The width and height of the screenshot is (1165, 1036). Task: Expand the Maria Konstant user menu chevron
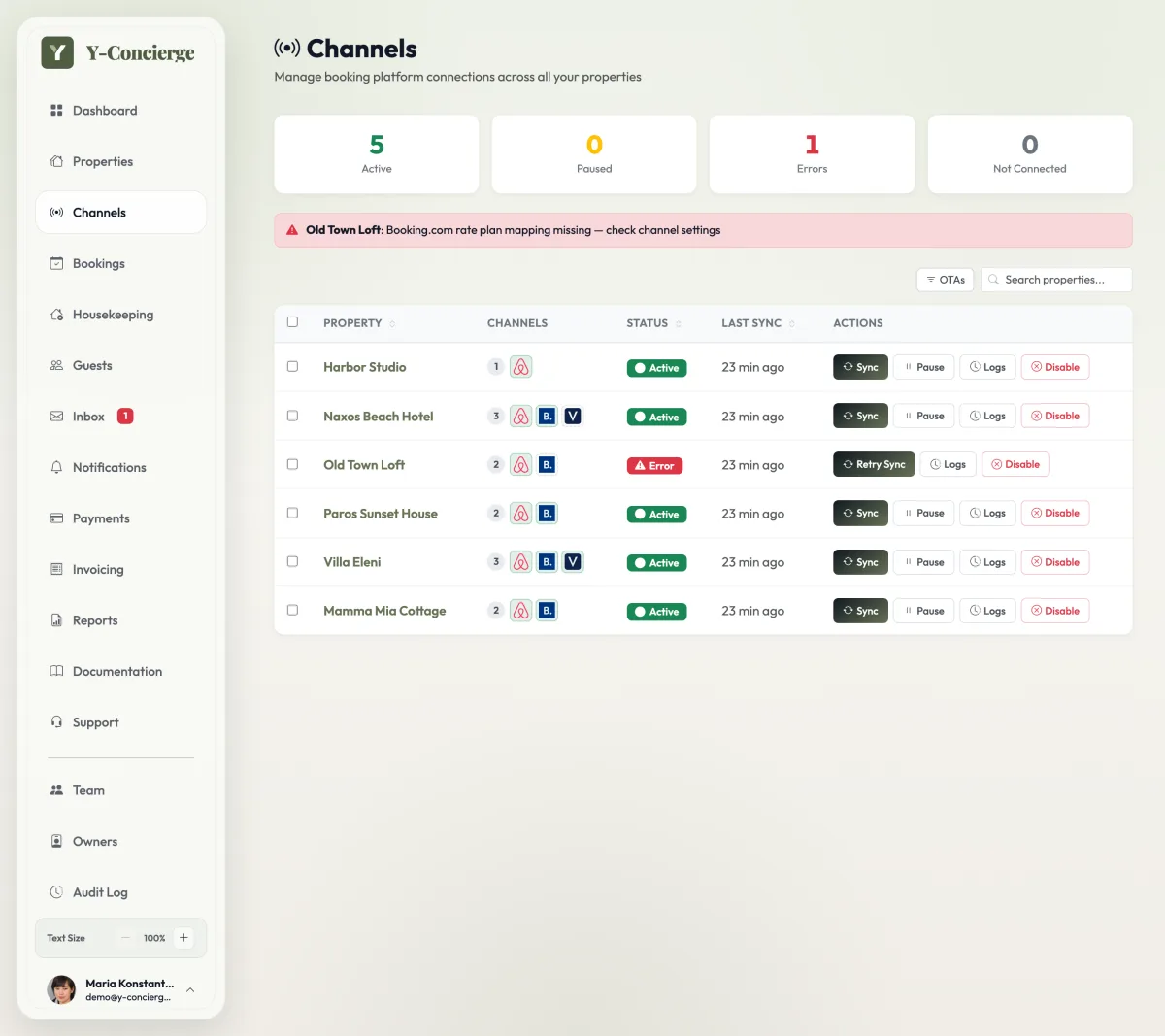190,990
